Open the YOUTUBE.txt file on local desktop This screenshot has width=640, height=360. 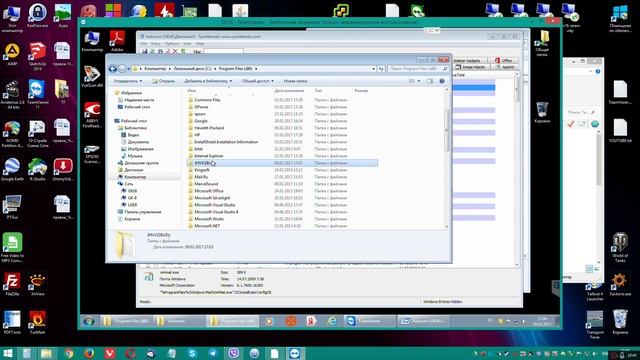click(x=620, y=131)
